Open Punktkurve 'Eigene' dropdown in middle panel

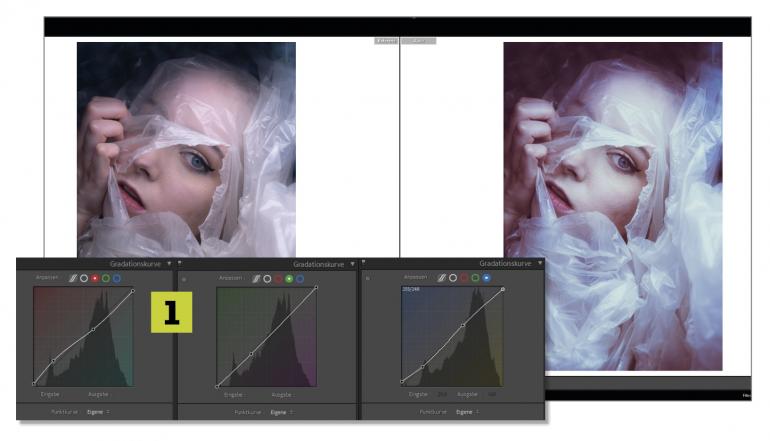pyautogui.click(x=282, y=413)
